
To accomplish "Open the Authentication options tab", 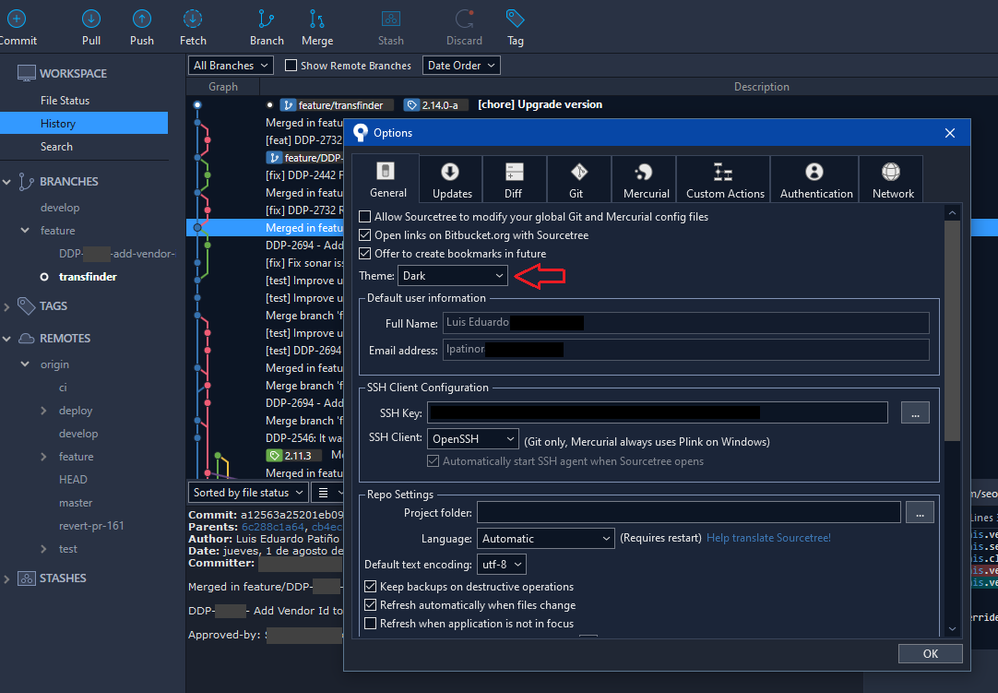I will point(816,180).
